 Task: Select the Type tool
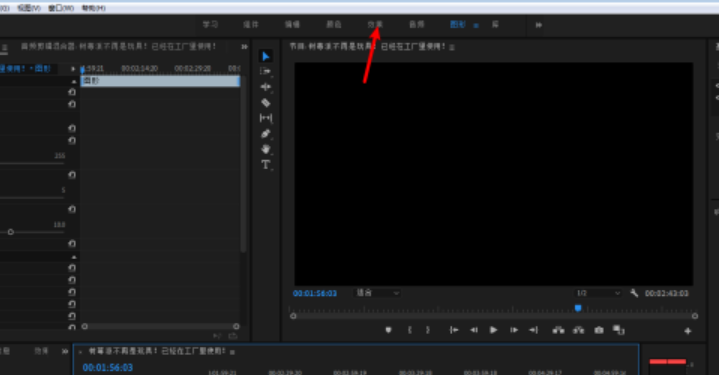[265, 165]
